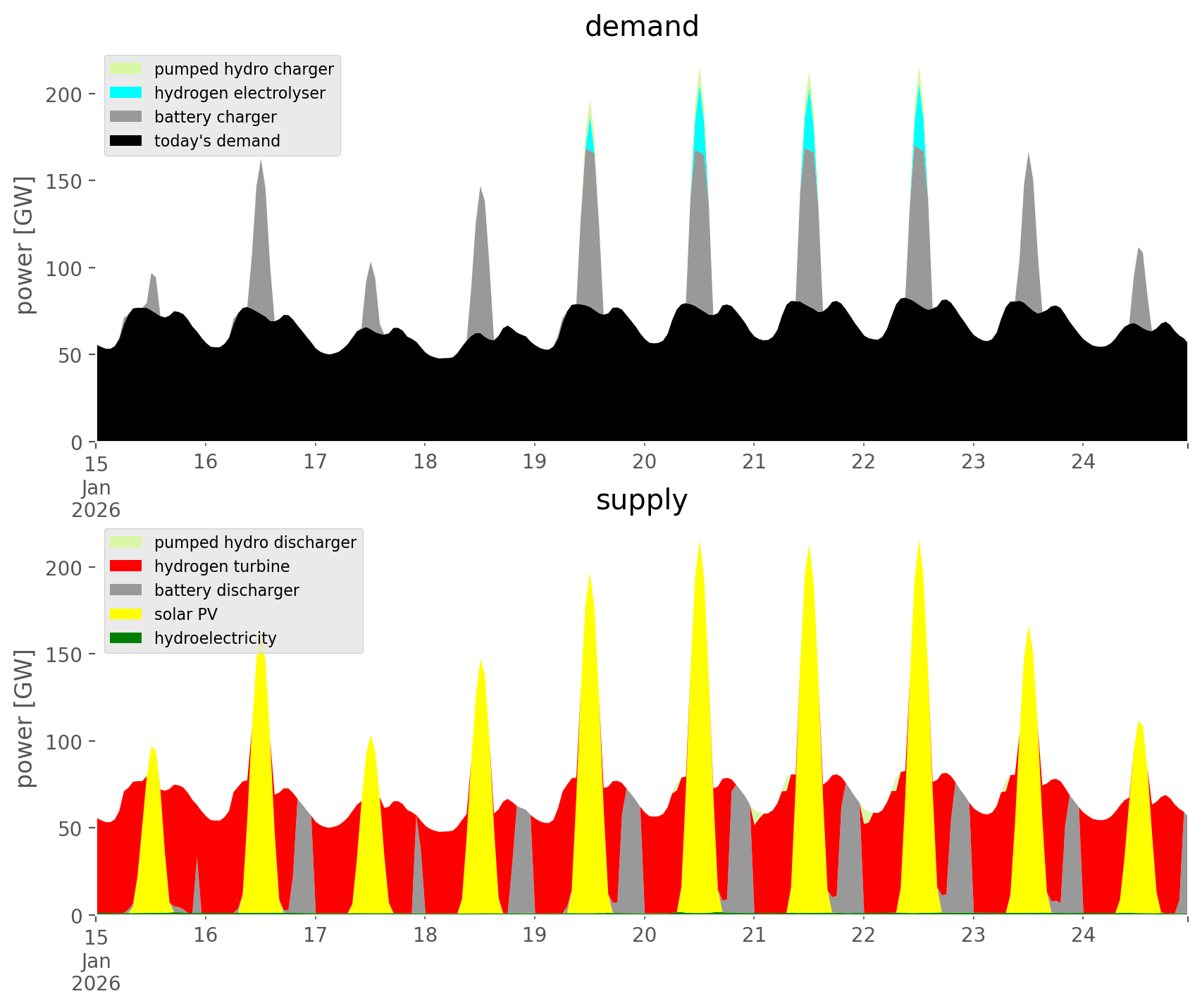Click the yellow solar PV legend swatch

[x=126, y=614]
